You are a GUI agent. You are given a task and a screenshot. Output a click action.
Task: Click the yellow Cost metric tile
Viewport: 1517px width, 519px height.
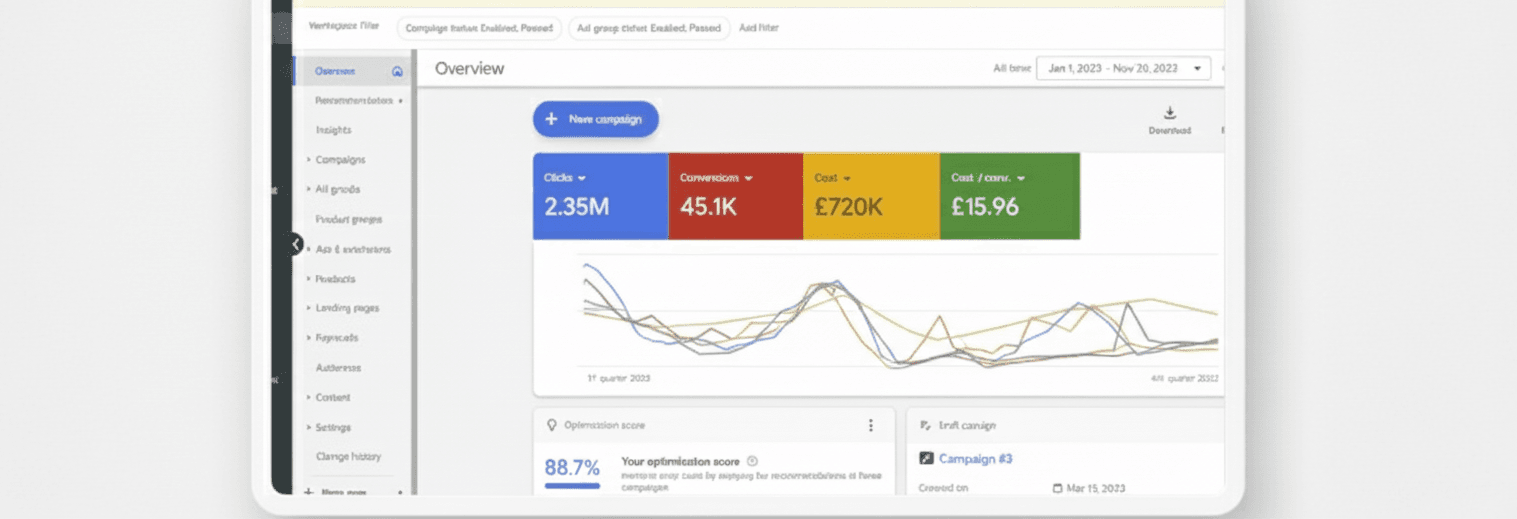pos(870,196)
